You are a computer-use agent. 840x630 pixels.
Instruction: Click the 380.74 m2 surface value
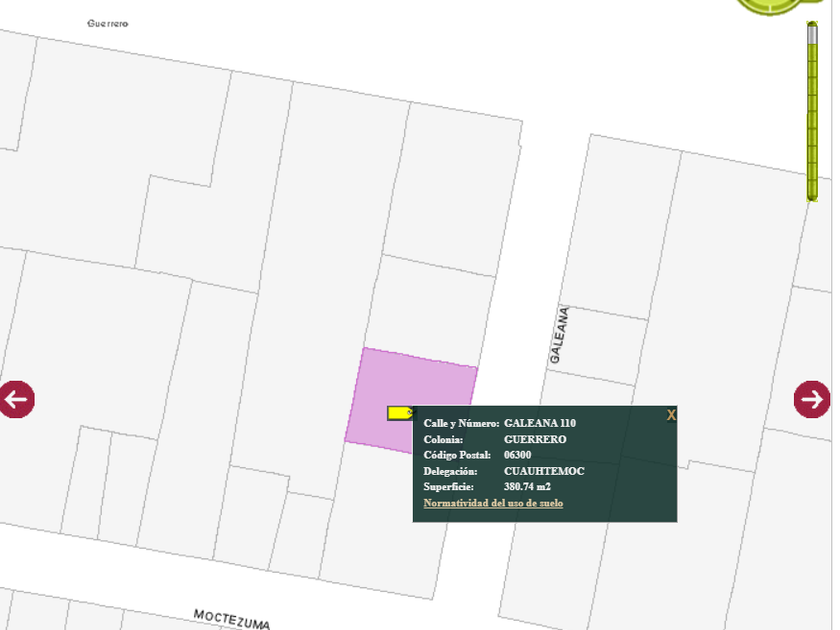527,487
